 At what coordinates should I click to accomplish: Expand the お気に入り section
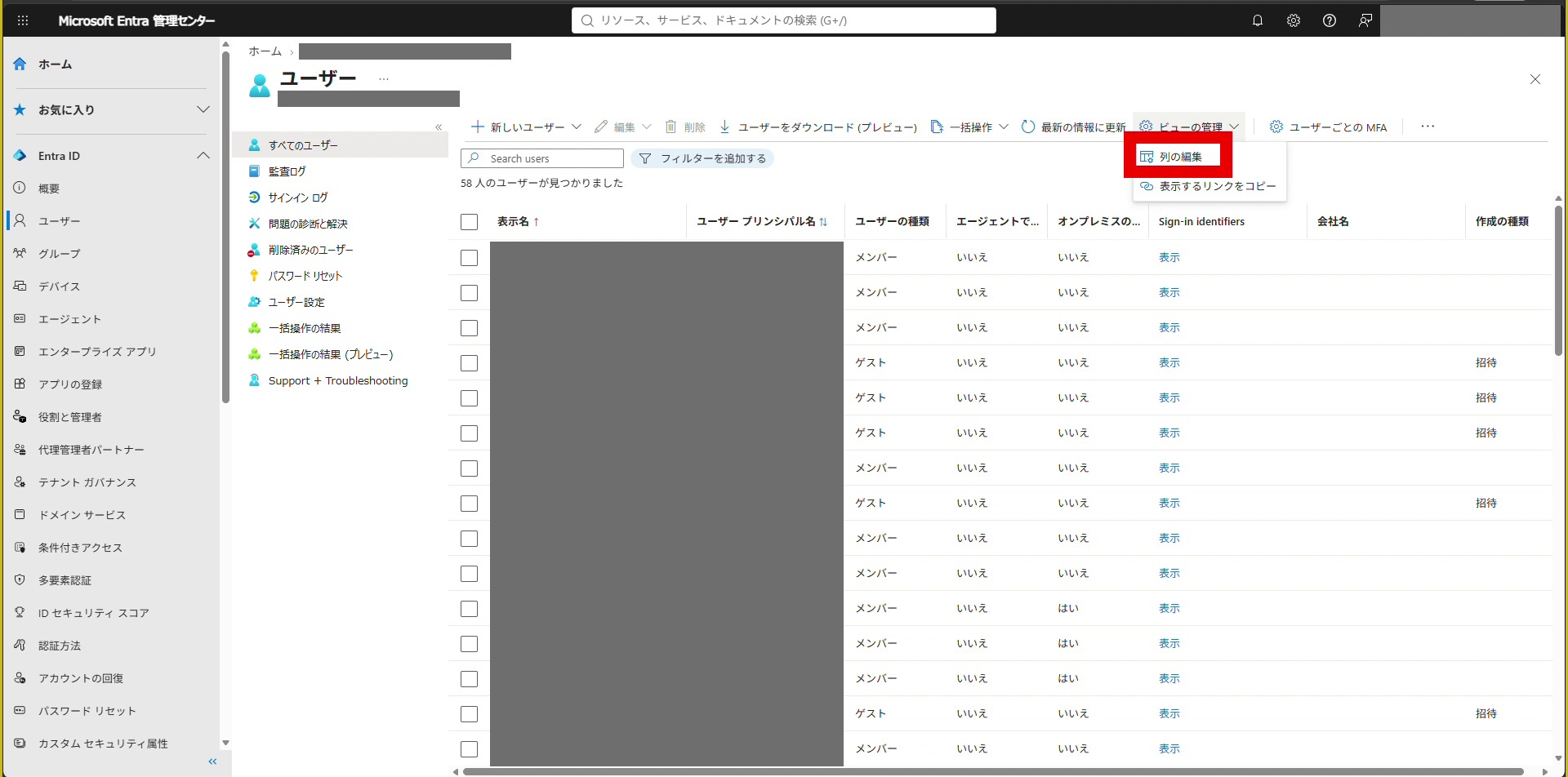[203, 109]
